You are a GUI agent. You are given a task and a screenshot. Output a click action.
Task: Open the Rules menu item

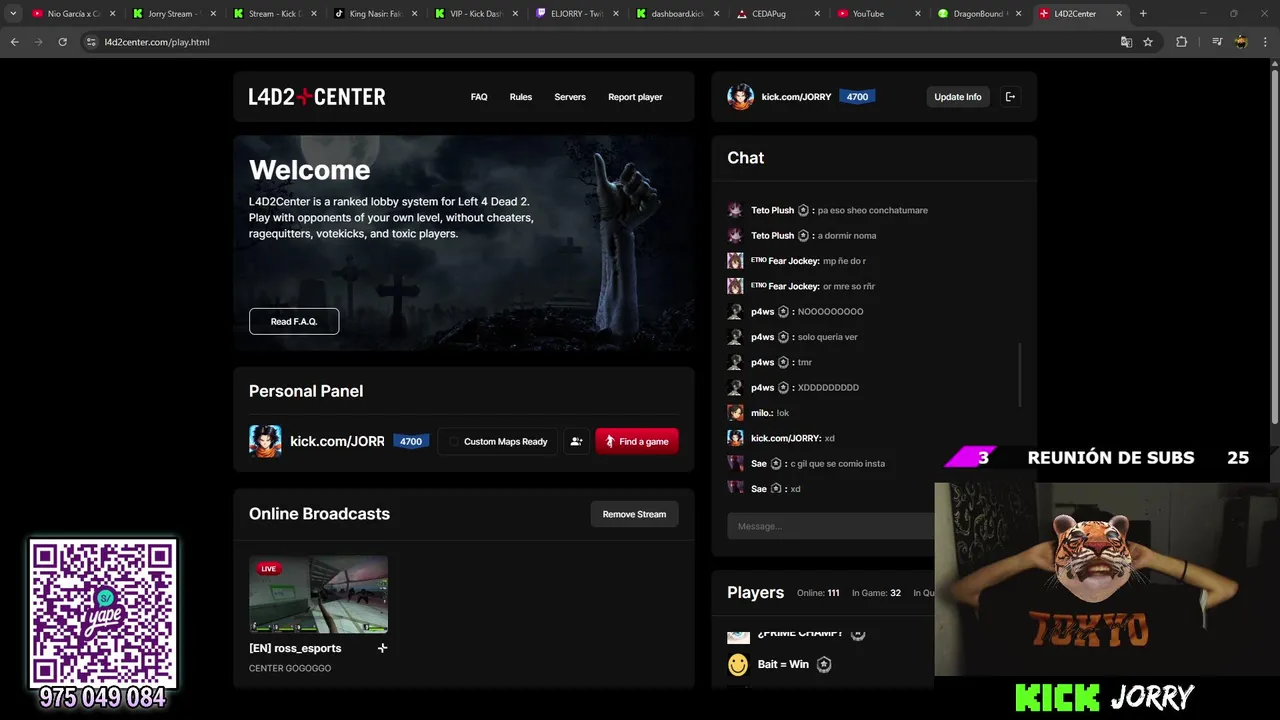(x=521, y=97)
